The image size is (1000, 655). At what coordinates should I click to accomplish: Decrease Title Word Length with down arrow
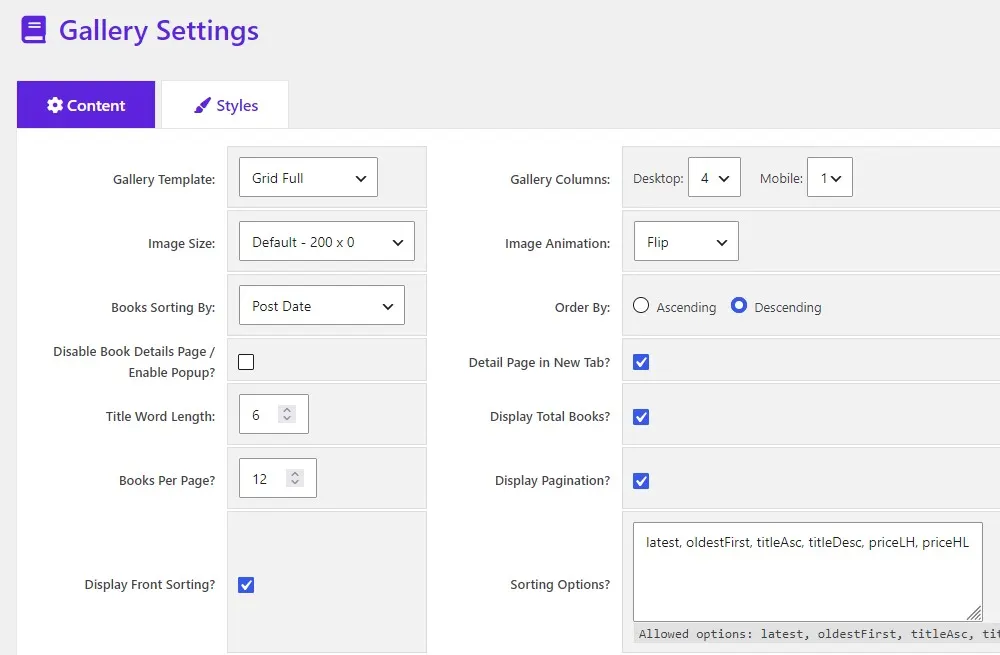tap(287, 418)
